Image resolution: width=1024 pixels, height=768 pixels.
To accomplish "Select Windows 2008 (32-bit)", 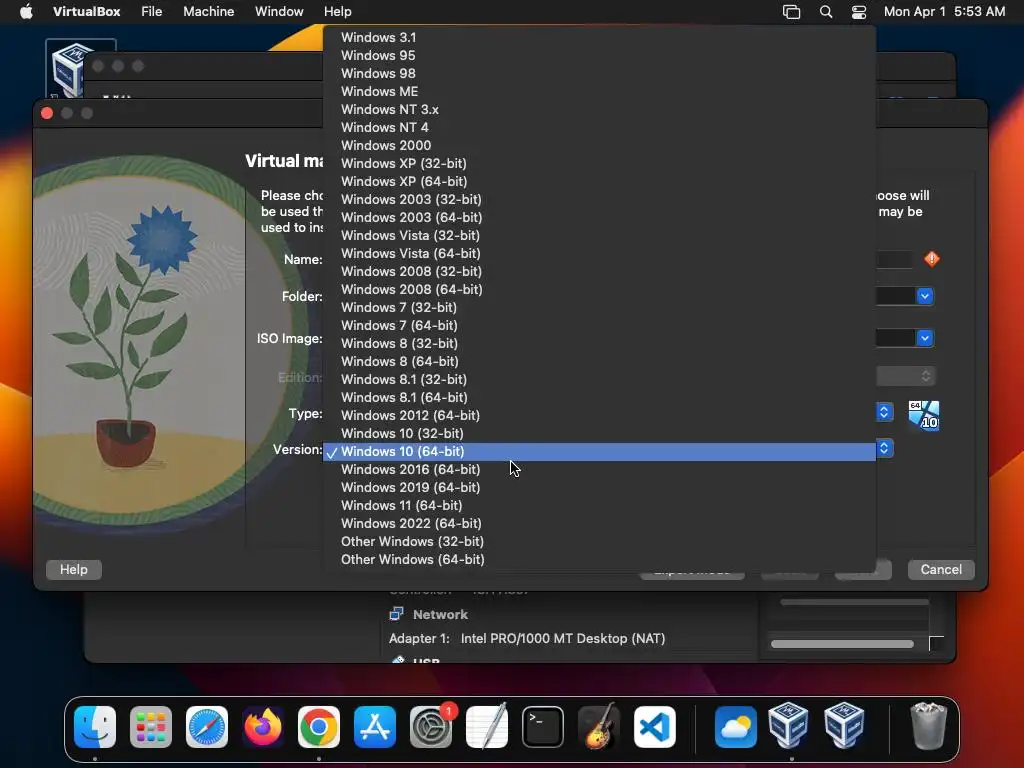I will coord(599,271).
